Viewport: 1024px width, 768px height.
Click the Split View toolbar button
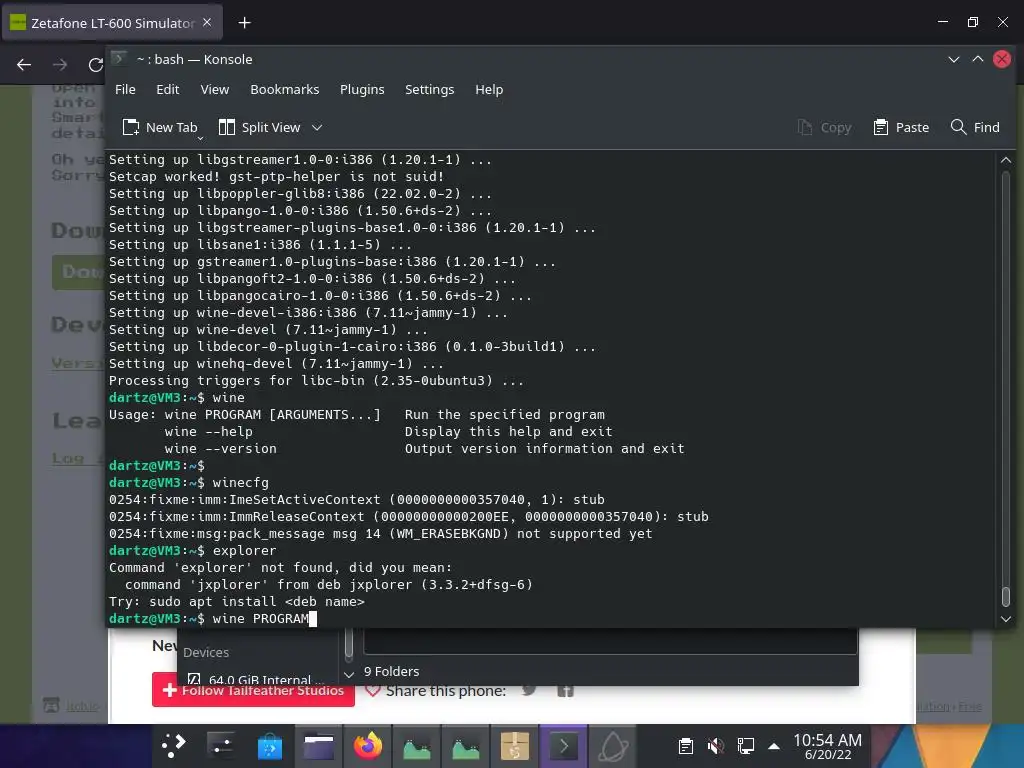pyautogui.click(x=259, y=127)
